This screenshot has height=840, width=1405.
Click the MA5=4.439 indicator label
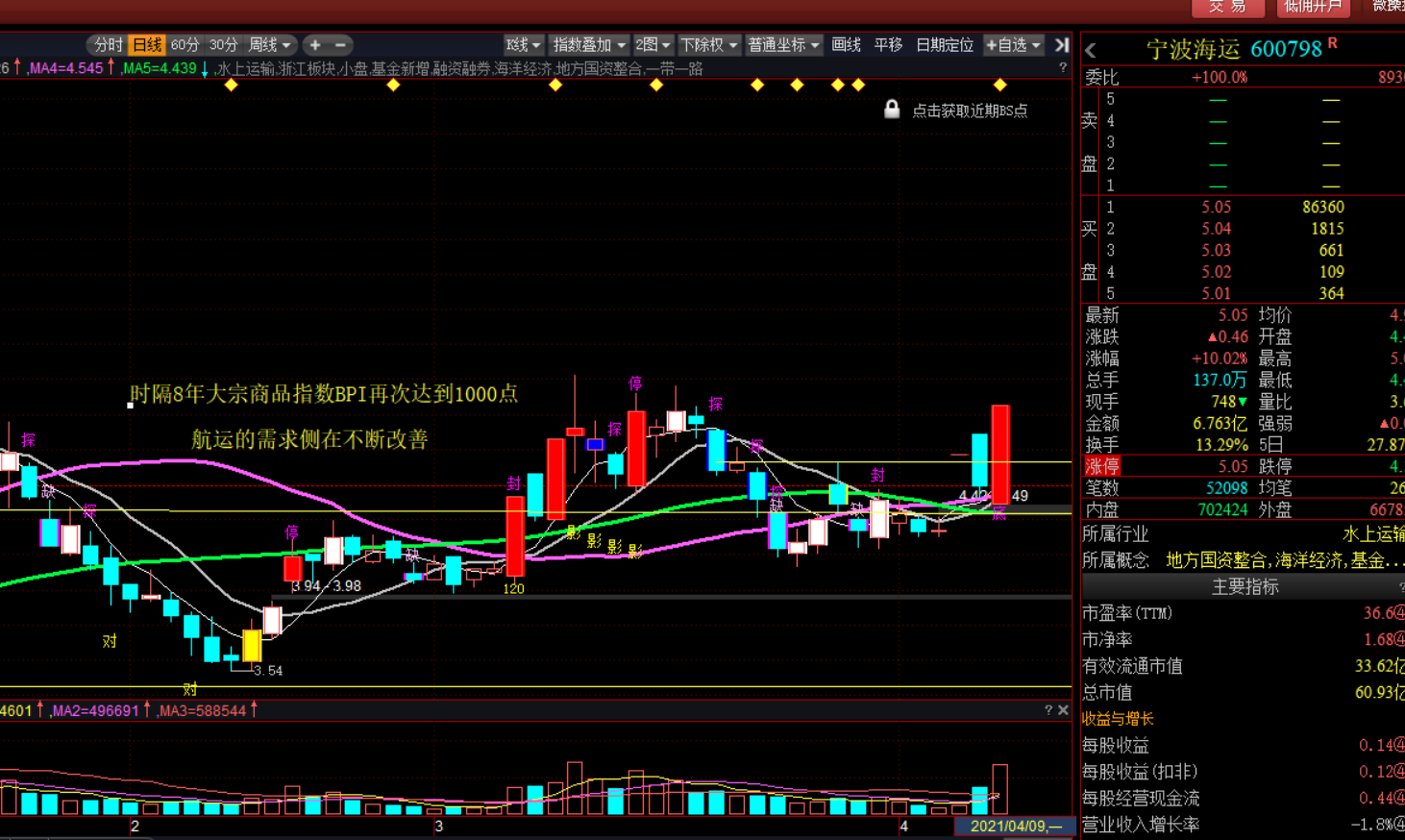160,69
